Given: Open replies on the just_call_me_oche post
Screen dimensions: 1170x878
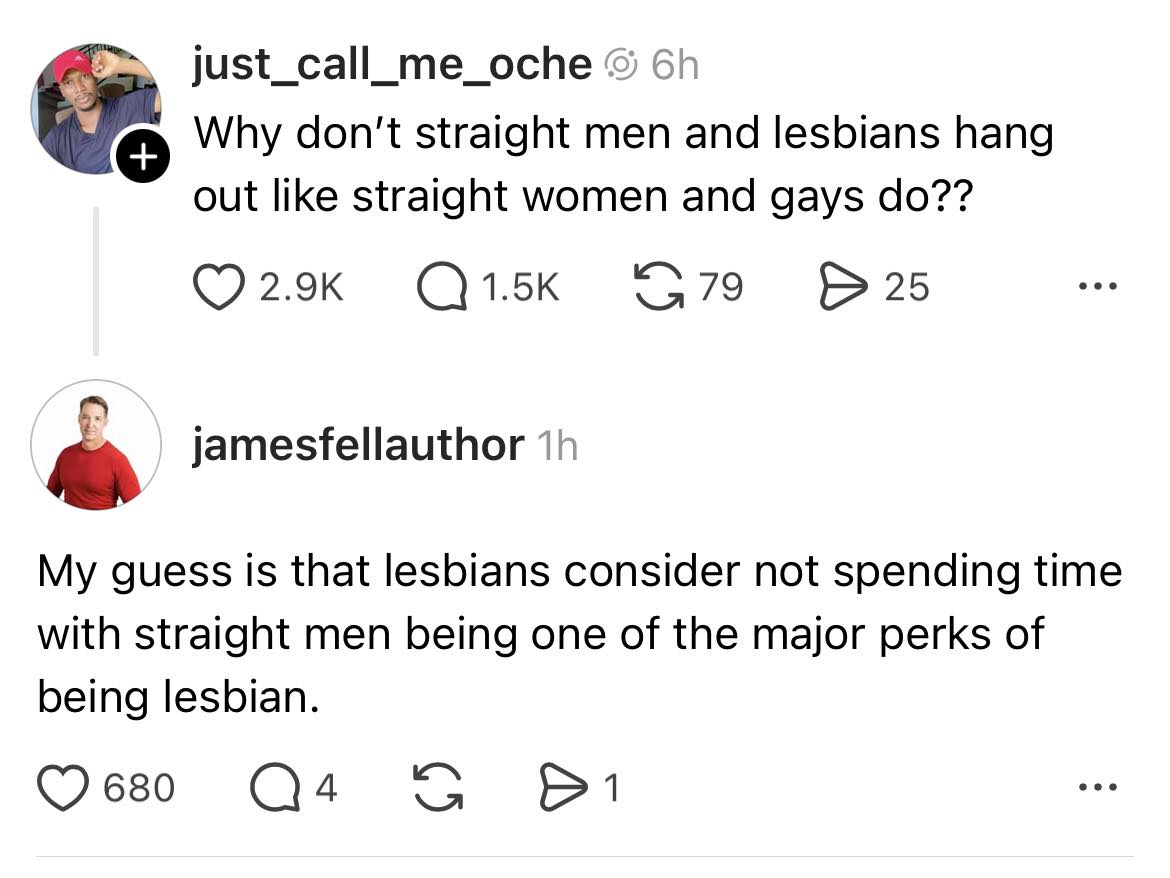Looking at the screenshot, I should click(442, 287).
